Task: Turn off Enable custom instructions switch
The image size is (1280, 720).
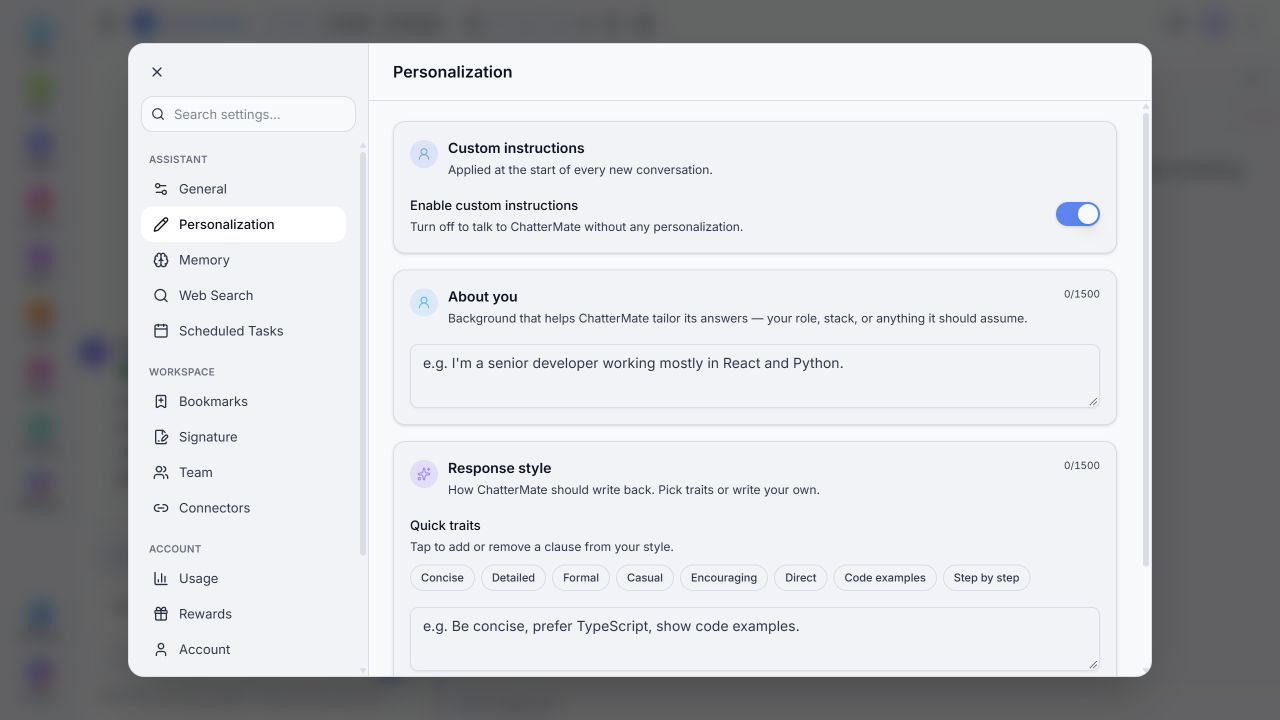Action: [1077, 214]
